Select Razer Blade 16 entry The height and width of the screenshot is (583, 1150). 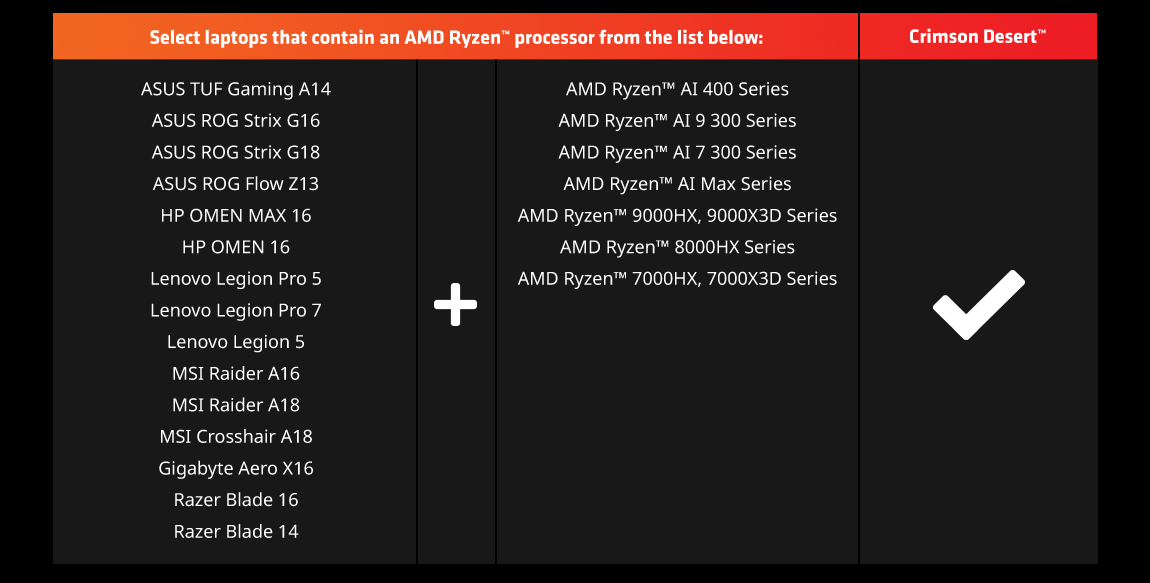[x=236, y=500]
